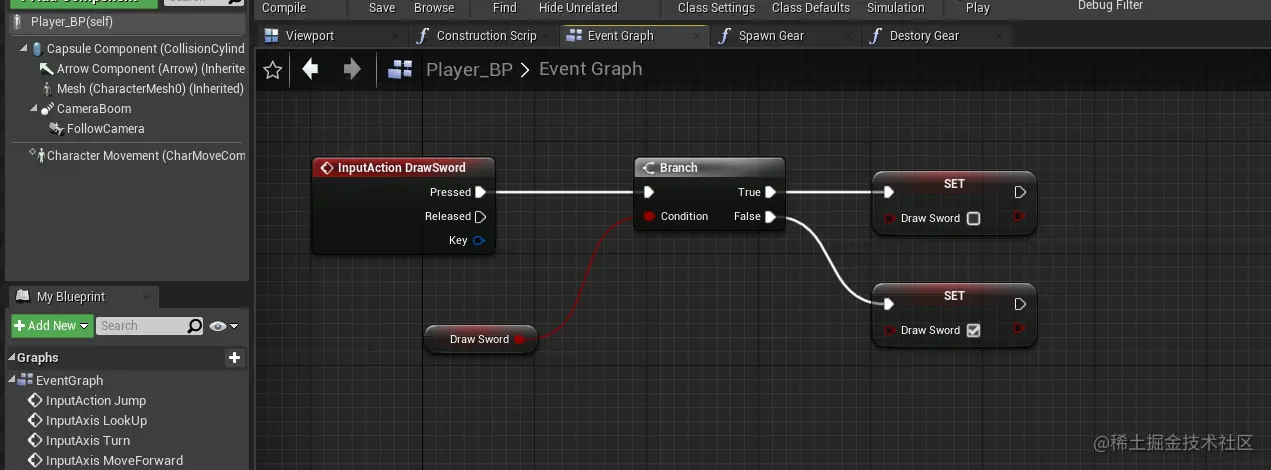The height and width of the screenshot is (470, 1271).
Task: Collapse the Capsule Component tree
Action: pyautogui.click(x=23, y=49)
